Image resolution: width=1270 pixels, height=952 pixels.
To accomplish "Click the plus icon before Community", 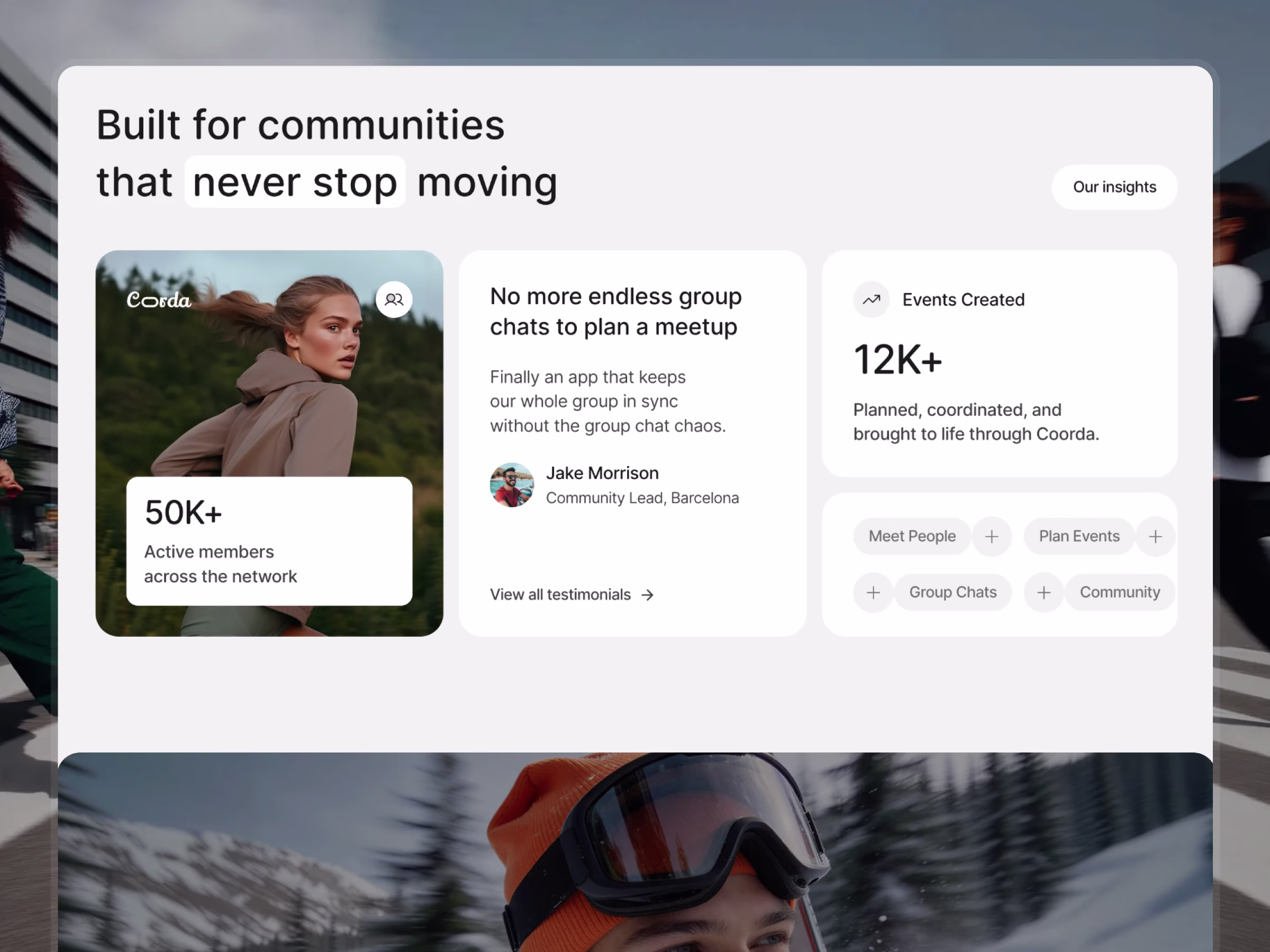I will coord(1044,592).
